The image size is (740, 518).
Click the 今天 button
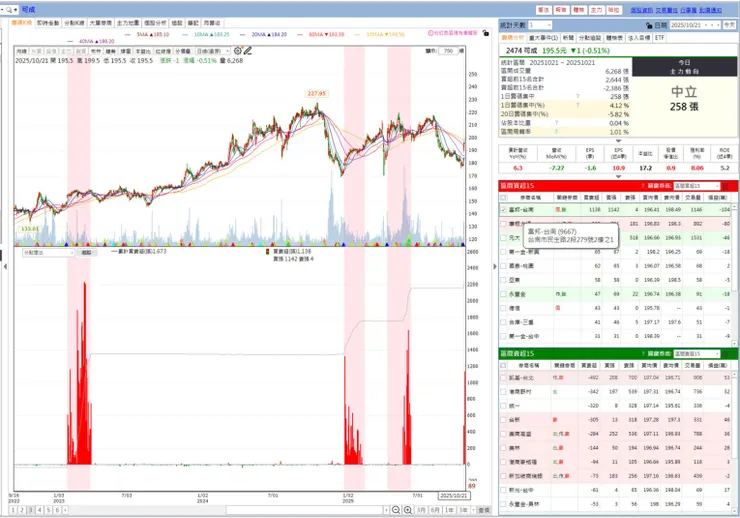[729, 25]
